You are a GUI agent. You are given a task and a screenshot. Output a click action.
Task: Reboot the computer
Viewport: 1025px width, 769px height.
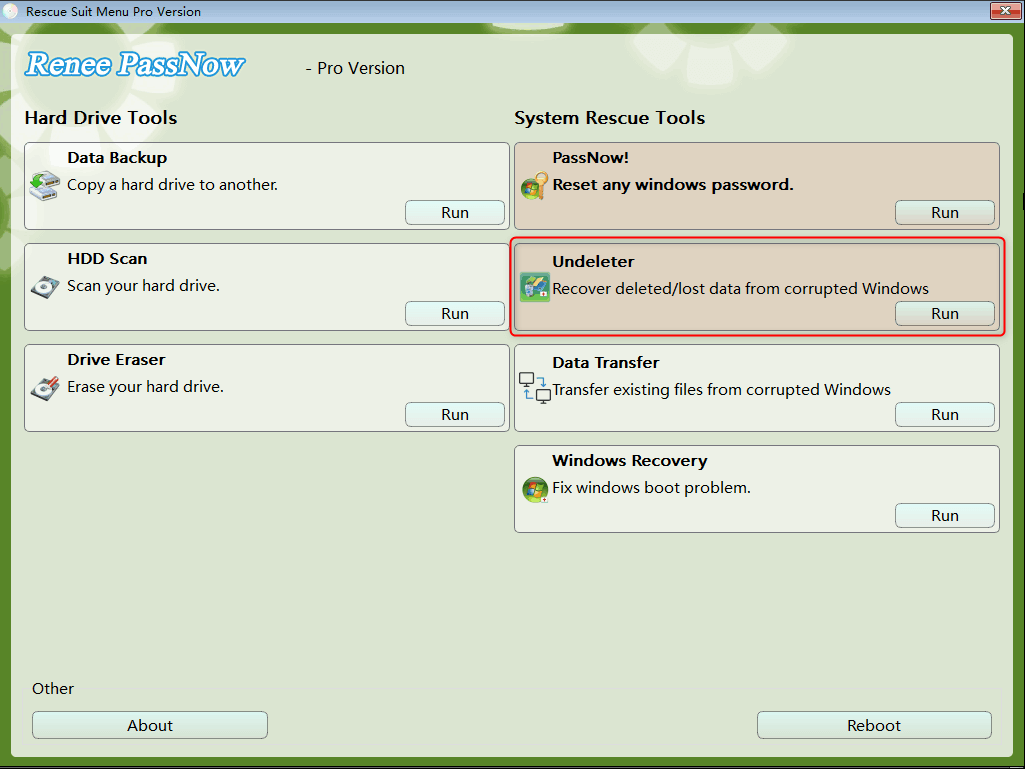point(874,725)
